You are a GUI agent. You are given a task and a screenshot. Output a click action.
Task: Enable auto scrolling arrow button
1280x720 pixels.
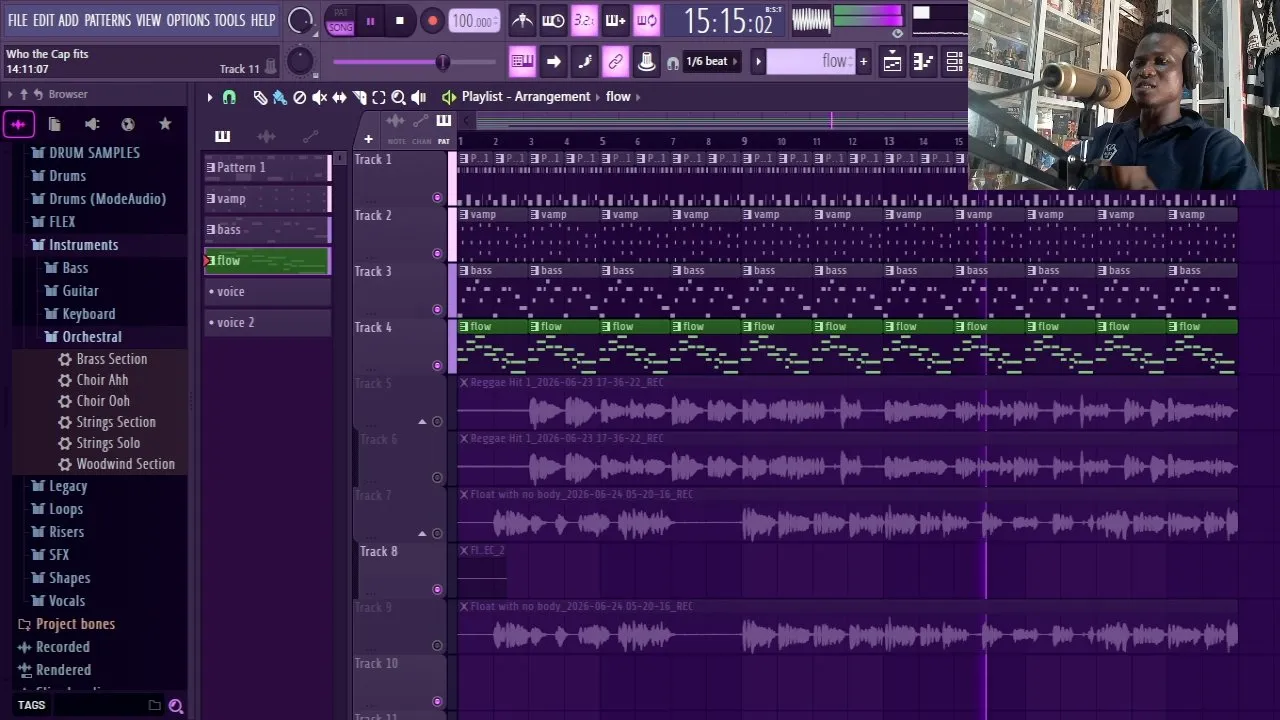(553, 61)
